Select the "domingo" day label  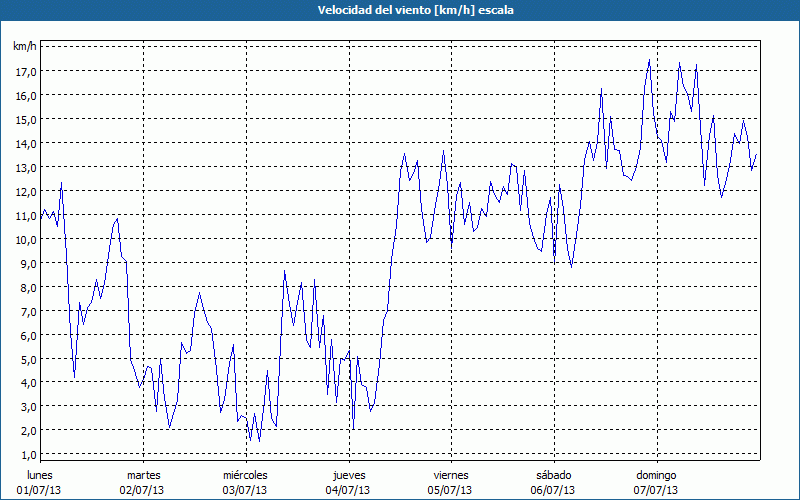click(x=656, y=475)
